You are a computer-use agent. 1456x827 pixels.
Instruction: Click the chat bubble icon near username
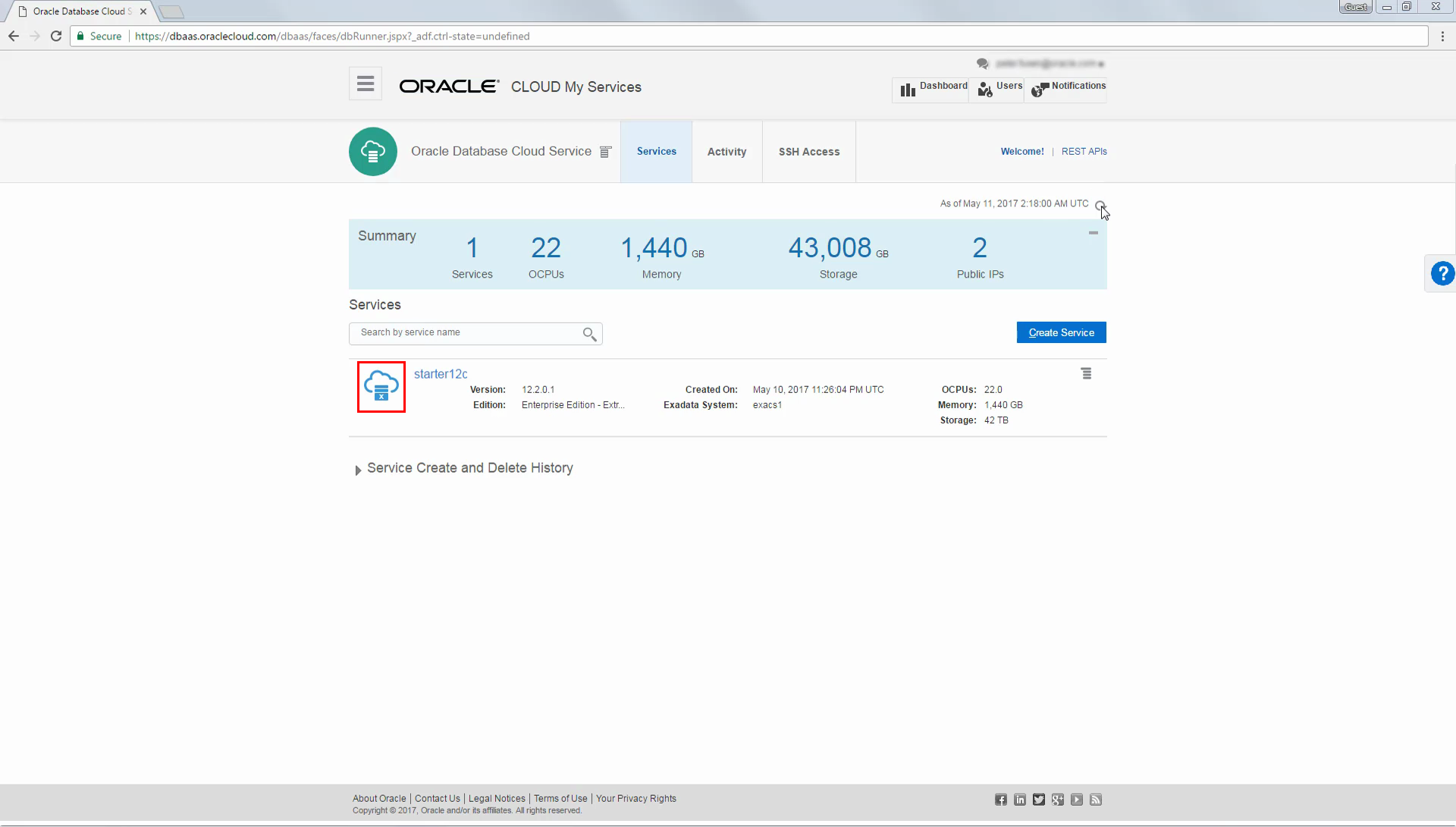pyautogui.click(x=983, y=64)
